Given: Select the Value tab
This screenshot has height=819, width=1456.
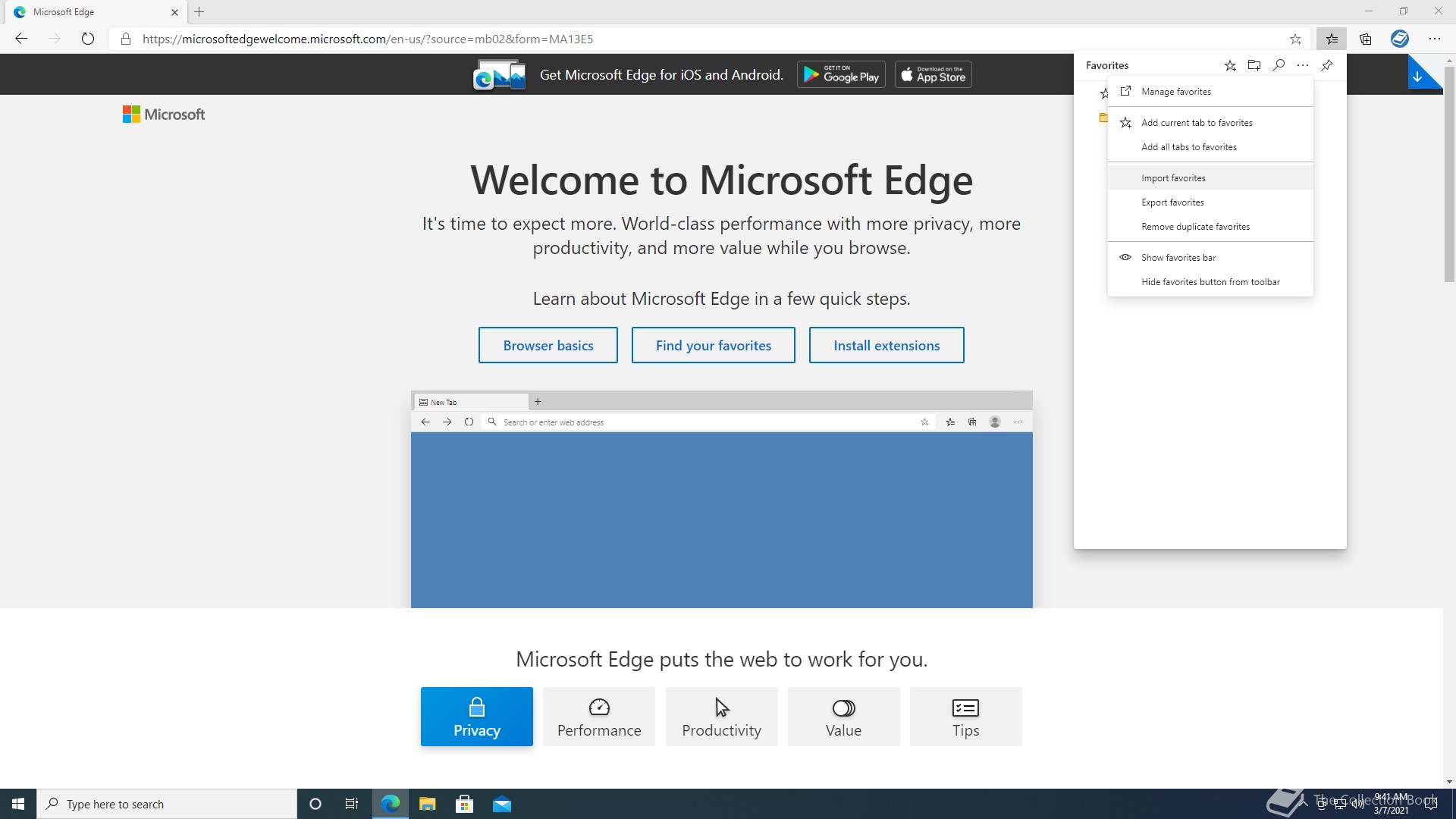Looking at the screenshot, I should 844,717.
